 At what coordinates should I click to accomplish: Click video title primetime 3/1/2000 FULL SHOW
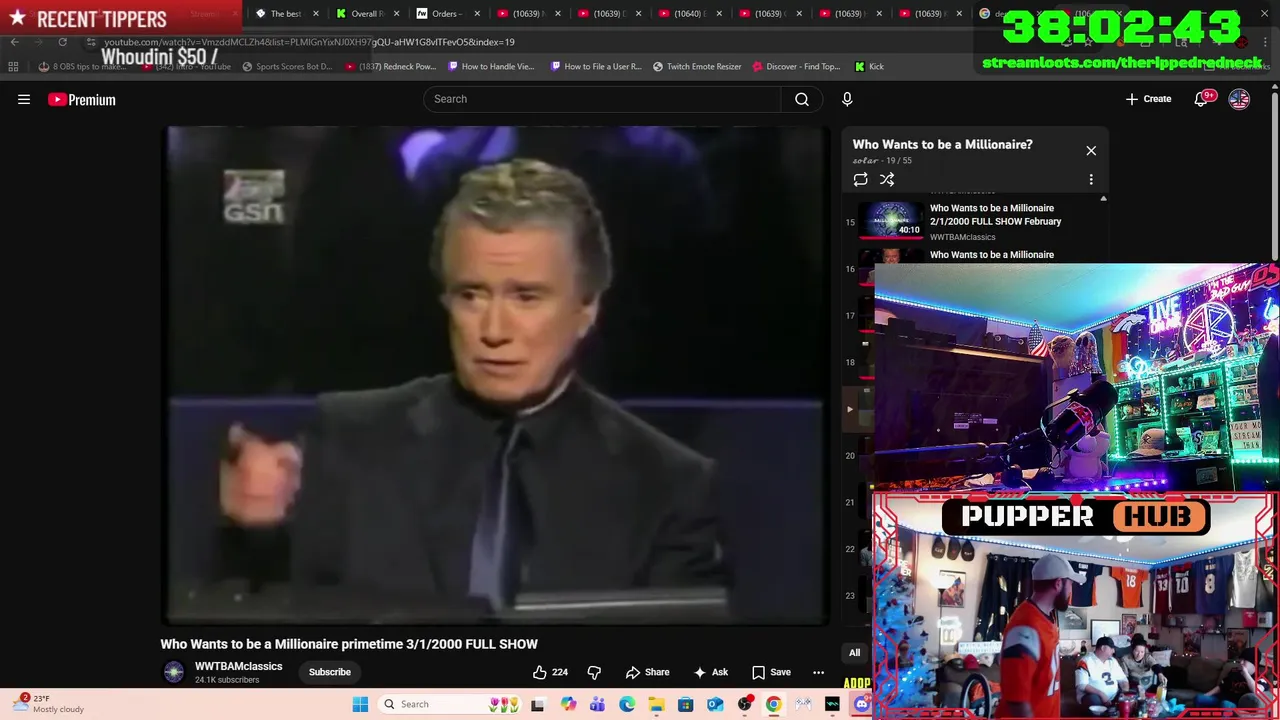point(349,644)
